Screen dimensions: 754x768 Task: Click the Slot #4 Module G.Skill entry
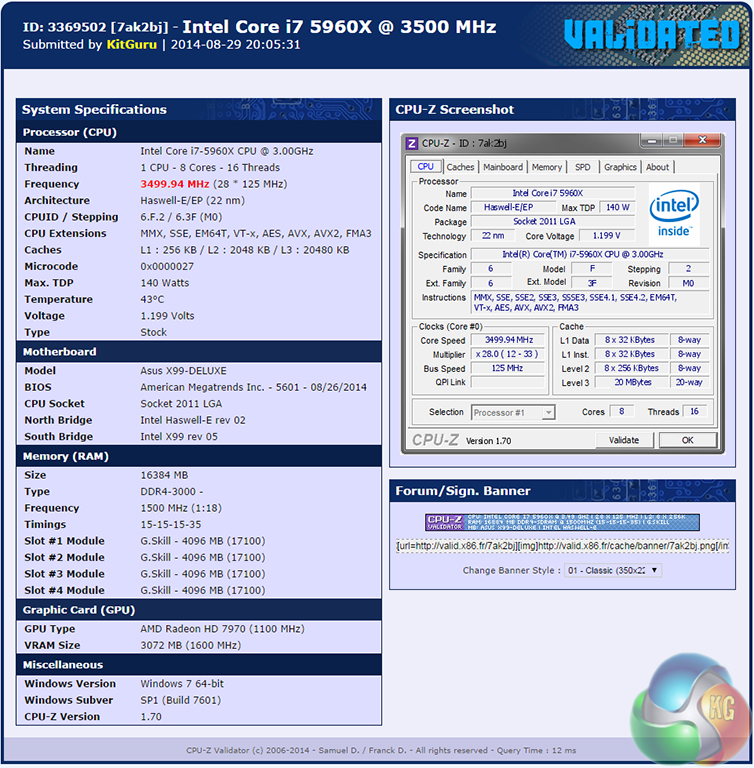pyautogui.click(x=203, y=591)
